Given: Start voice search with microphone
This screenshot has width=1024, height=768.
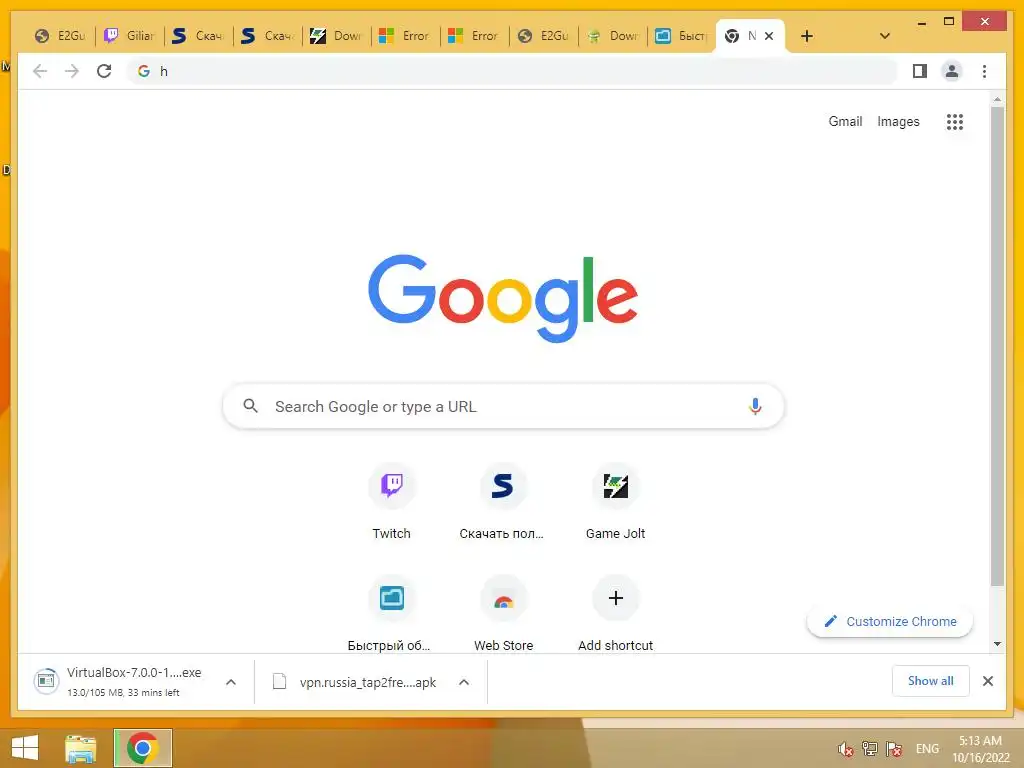Looking at the screenshot, I should [755, 406].
